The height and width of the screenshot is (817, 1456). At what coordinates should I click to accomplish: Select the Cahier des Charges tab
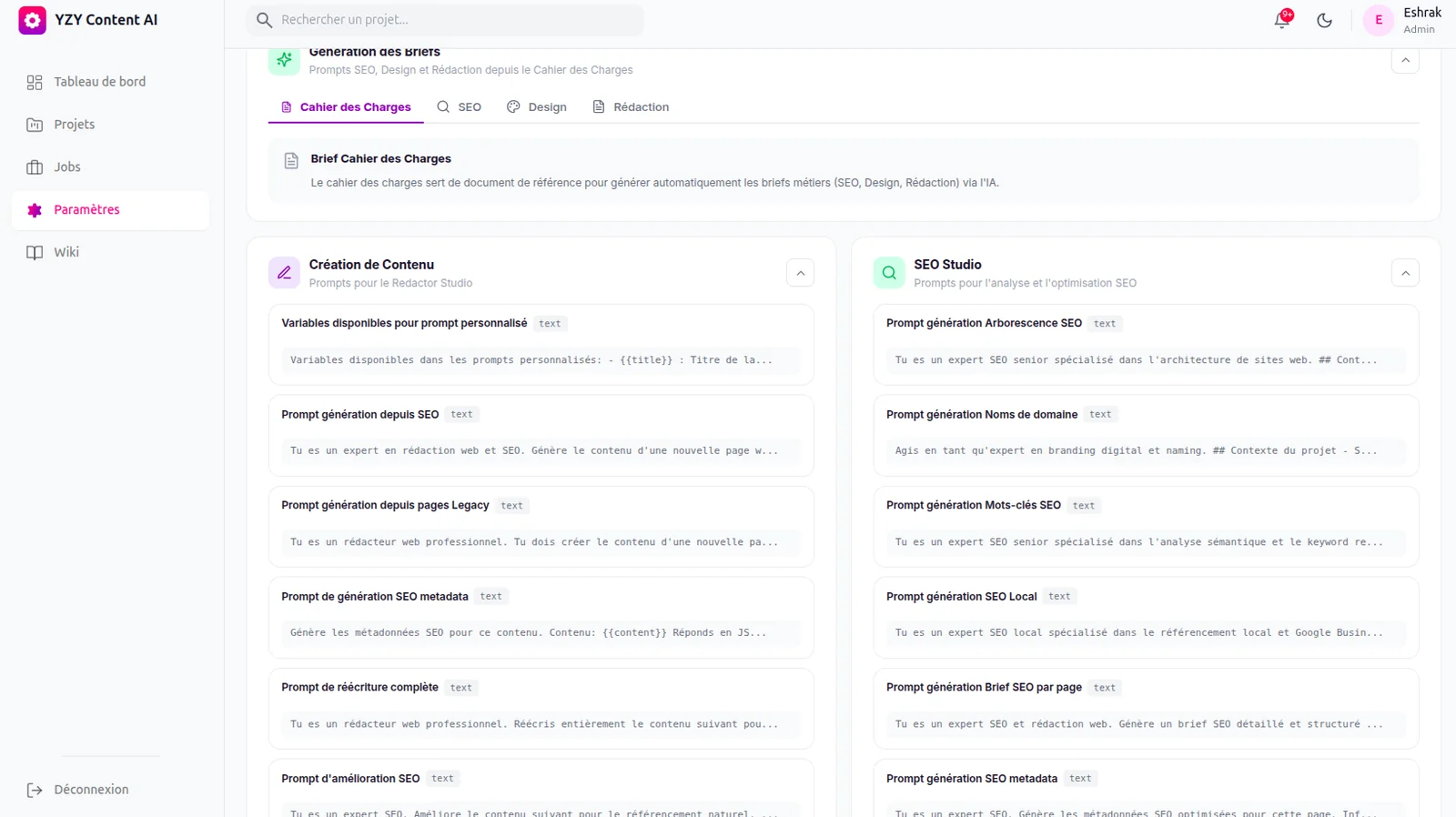pos(346,107)
